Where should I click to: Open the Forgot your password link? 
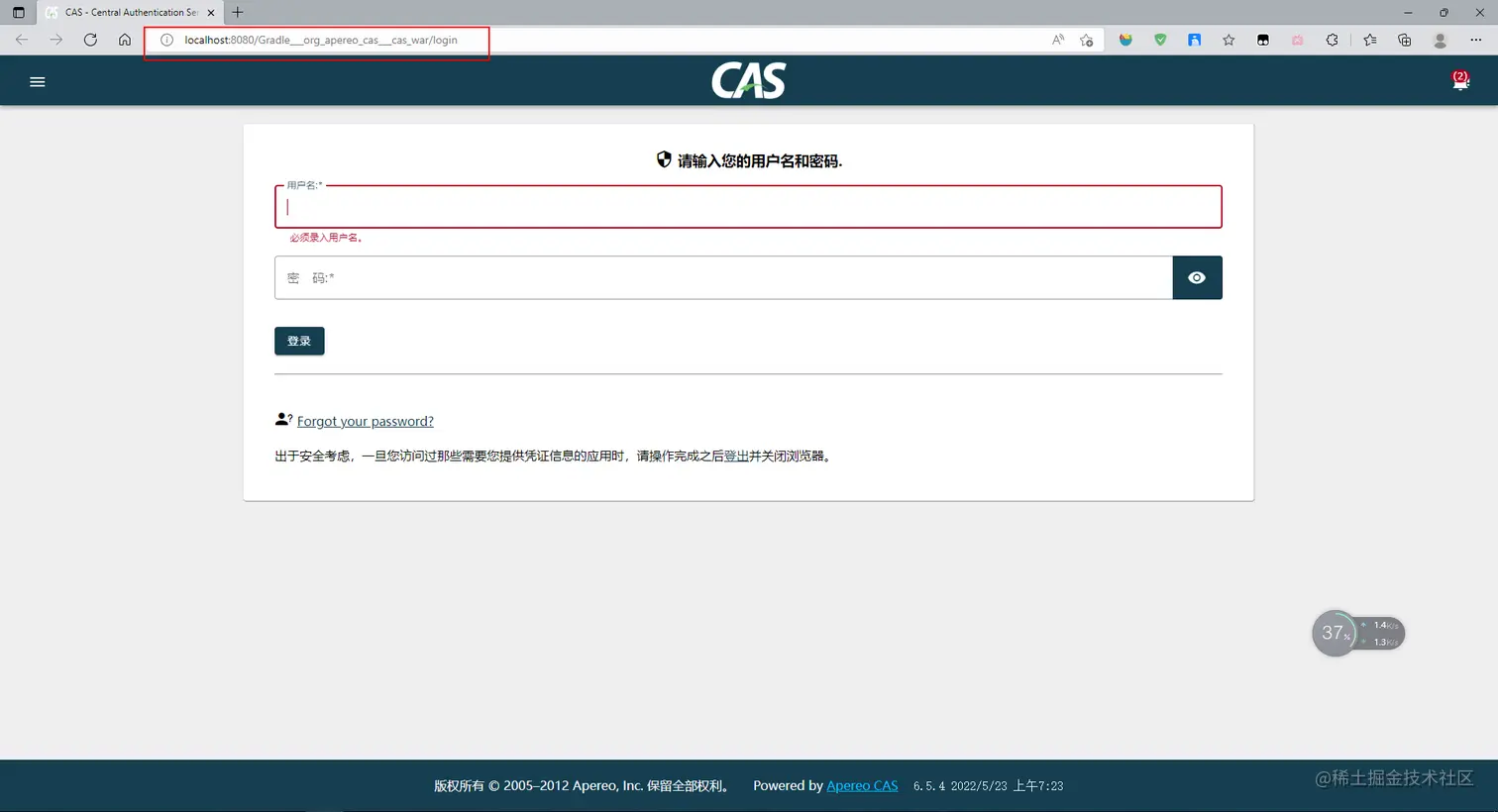[x=366, y=421]
